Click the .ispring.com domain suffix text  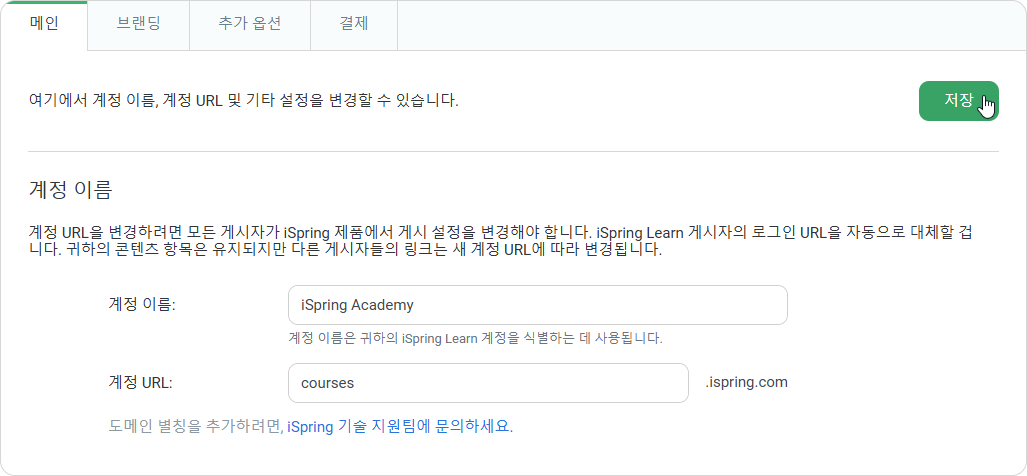(746, 382)
